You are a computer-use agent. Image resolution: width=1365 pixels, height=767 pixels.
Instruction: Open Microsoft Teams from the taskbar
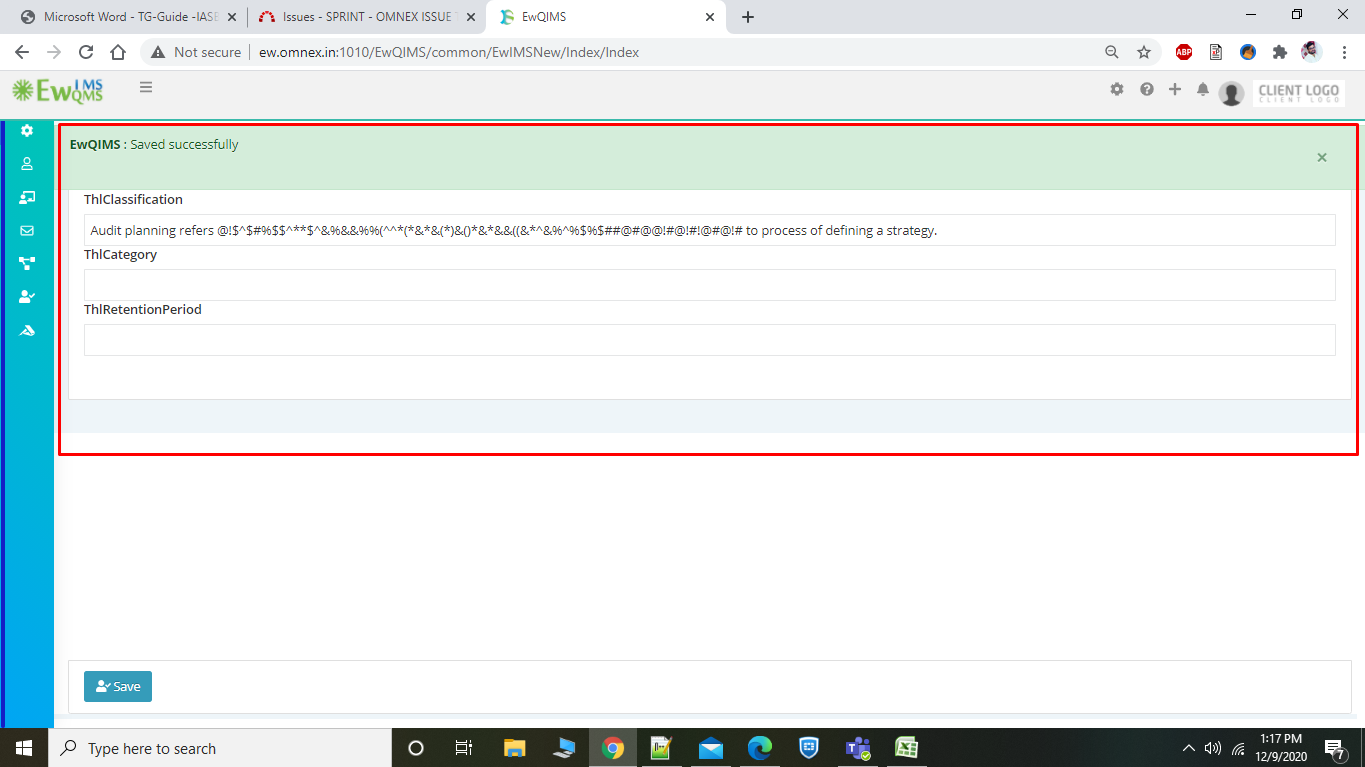(858, 748)
